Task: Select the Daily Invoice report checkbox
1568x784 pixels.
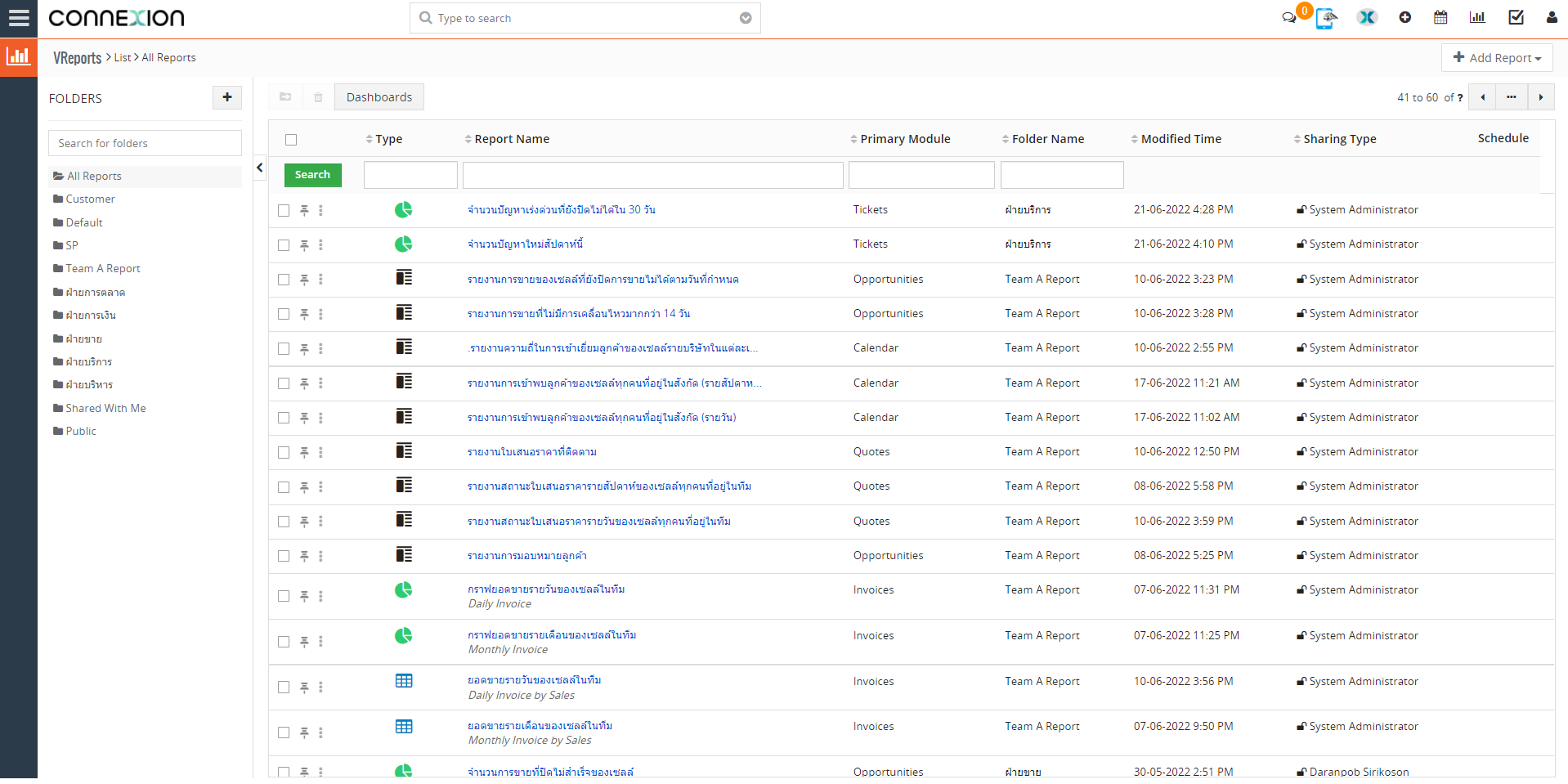Action: coord(284,596)
